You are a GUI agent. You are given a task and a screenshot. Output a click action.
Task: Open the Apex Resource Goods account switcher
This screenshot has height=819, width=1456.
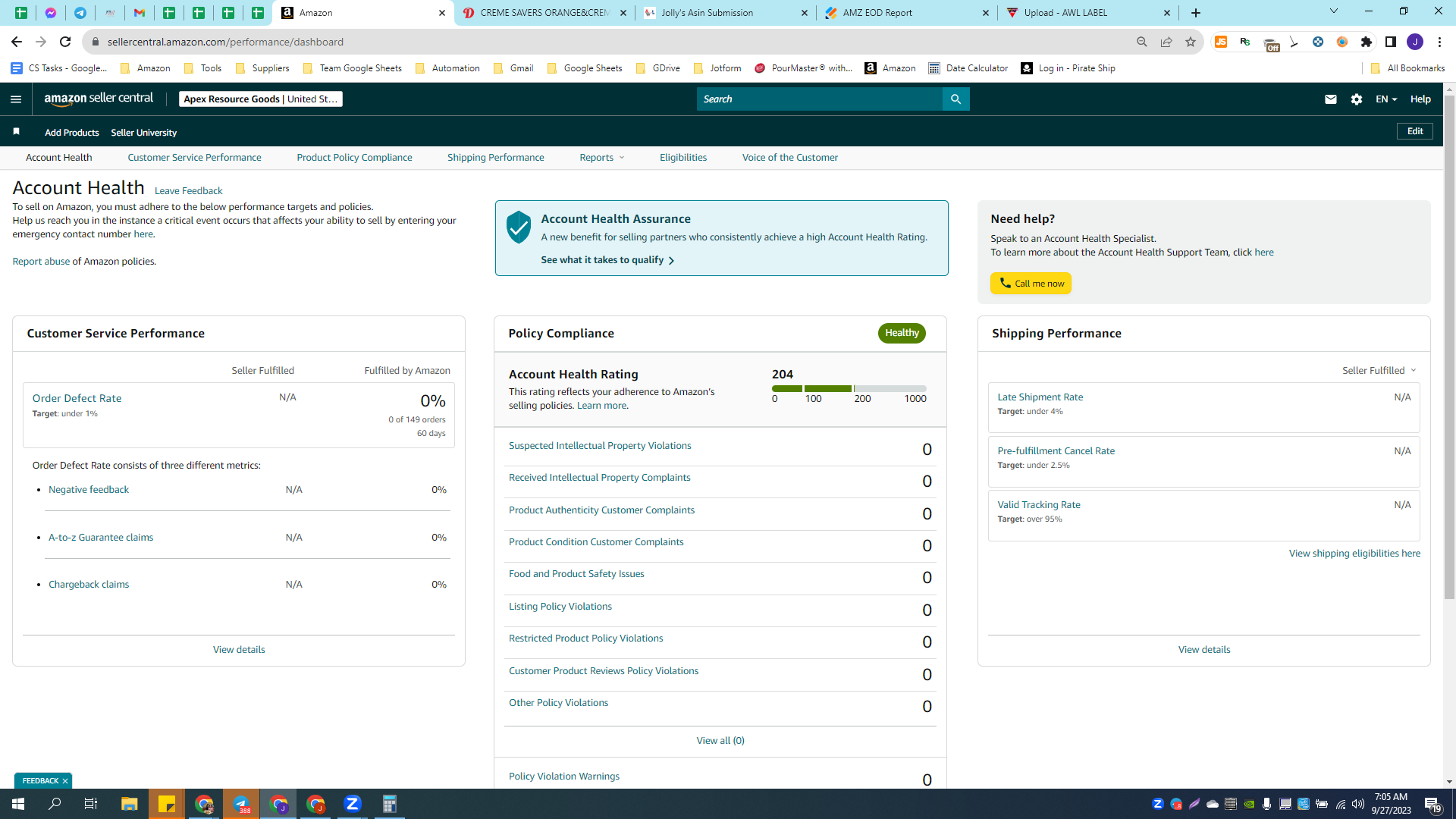pos(261,99)
